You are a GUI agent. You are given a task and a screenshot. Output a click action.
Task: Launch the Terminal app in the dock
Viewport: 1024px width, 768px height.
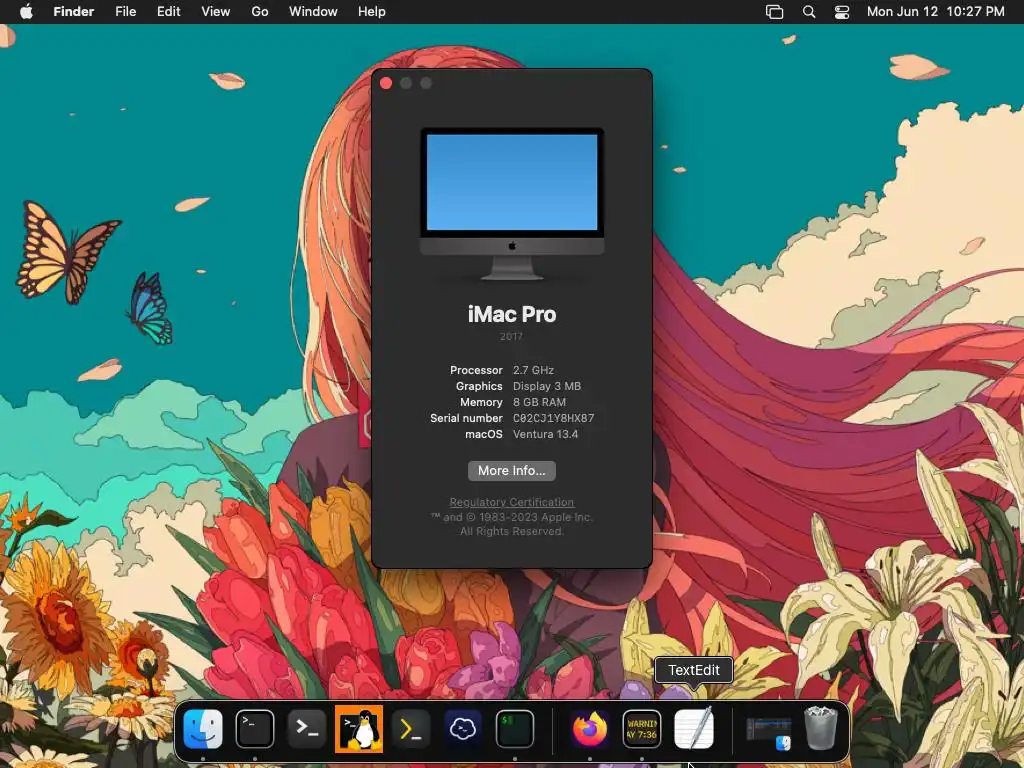tap(255, 729)
